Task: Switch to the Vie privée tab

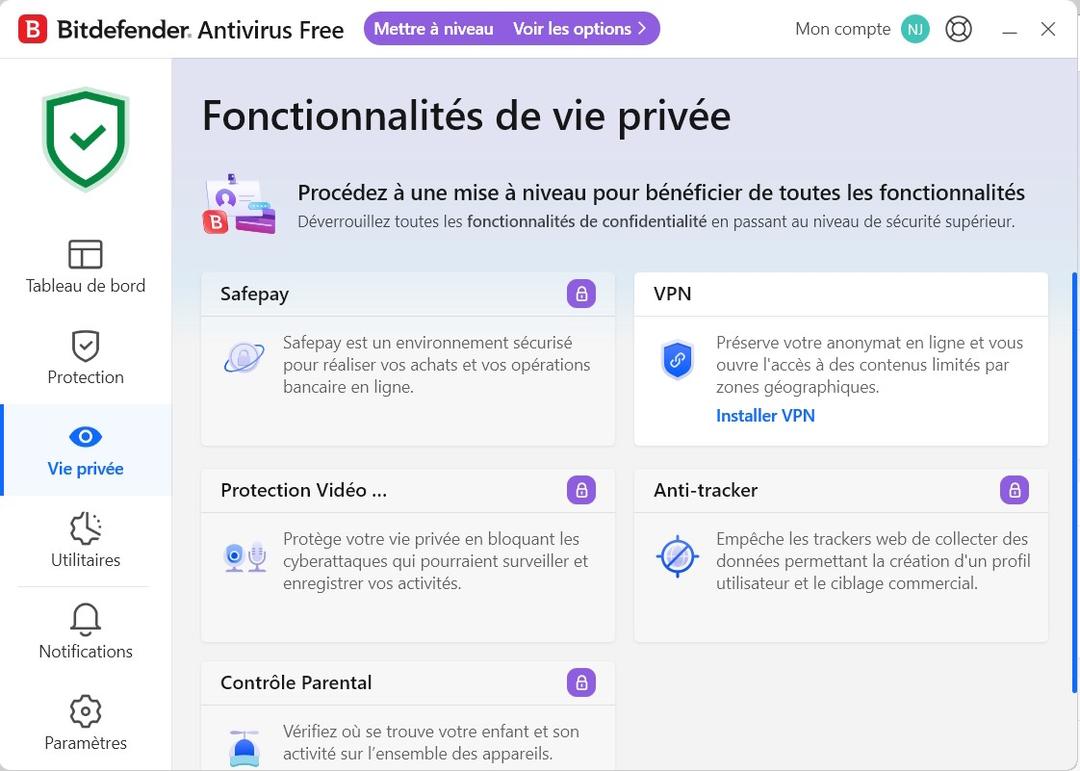Action: click(x=85, y=450)
